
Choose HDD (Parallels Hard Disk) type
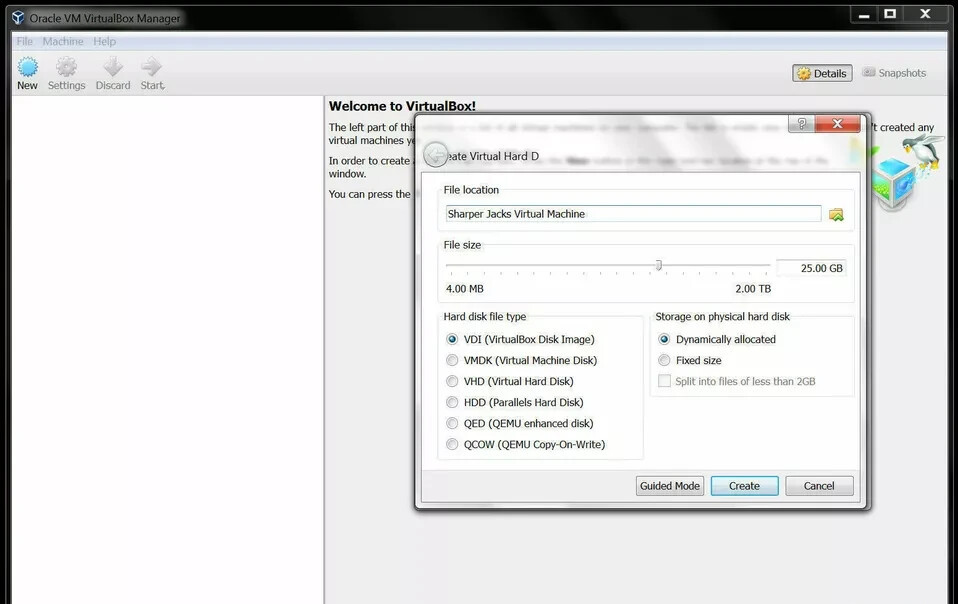[452, 402]
